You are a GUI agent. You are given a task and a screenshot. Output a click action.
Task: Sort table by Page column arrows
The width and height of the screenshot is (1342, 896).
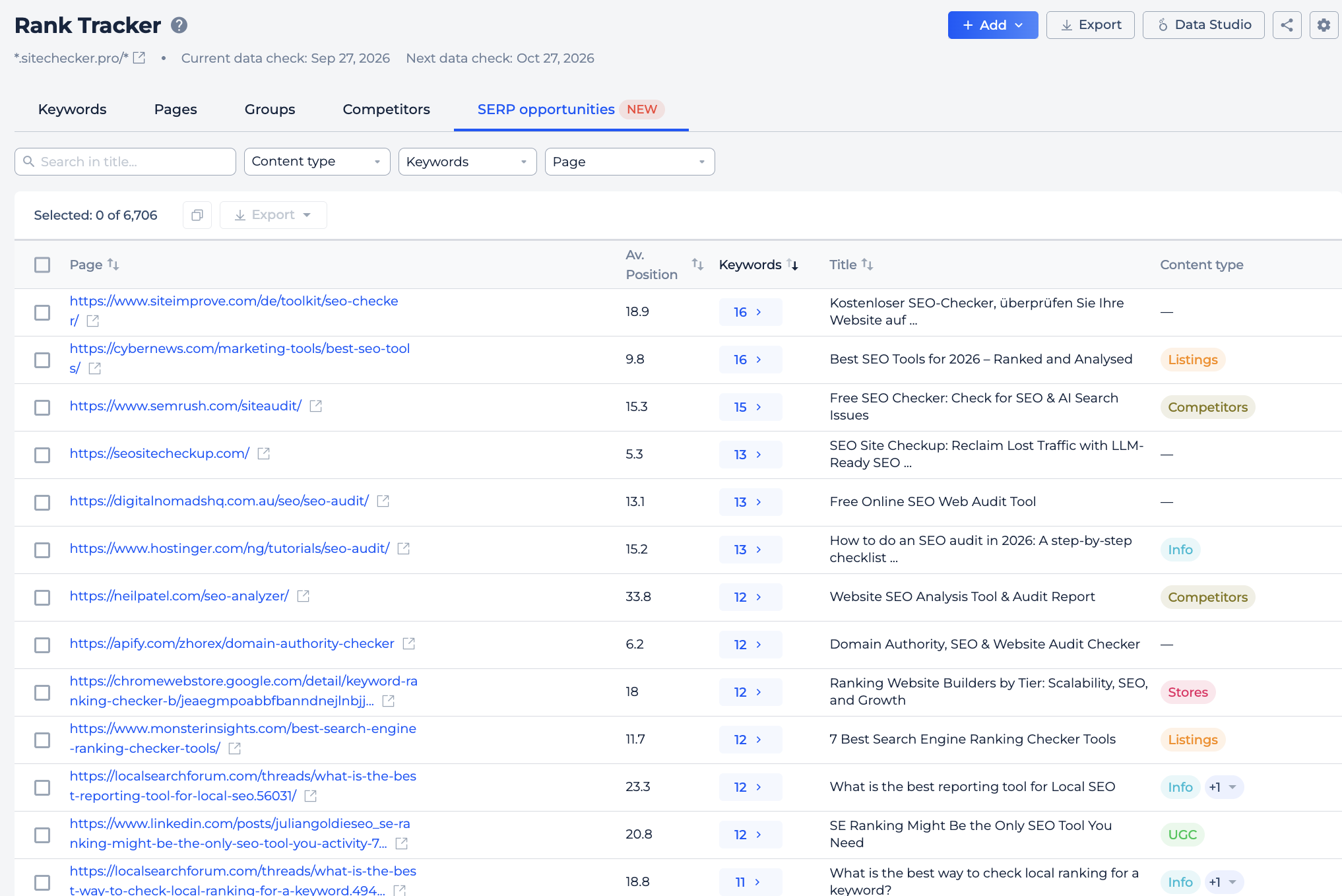(113, 265)
